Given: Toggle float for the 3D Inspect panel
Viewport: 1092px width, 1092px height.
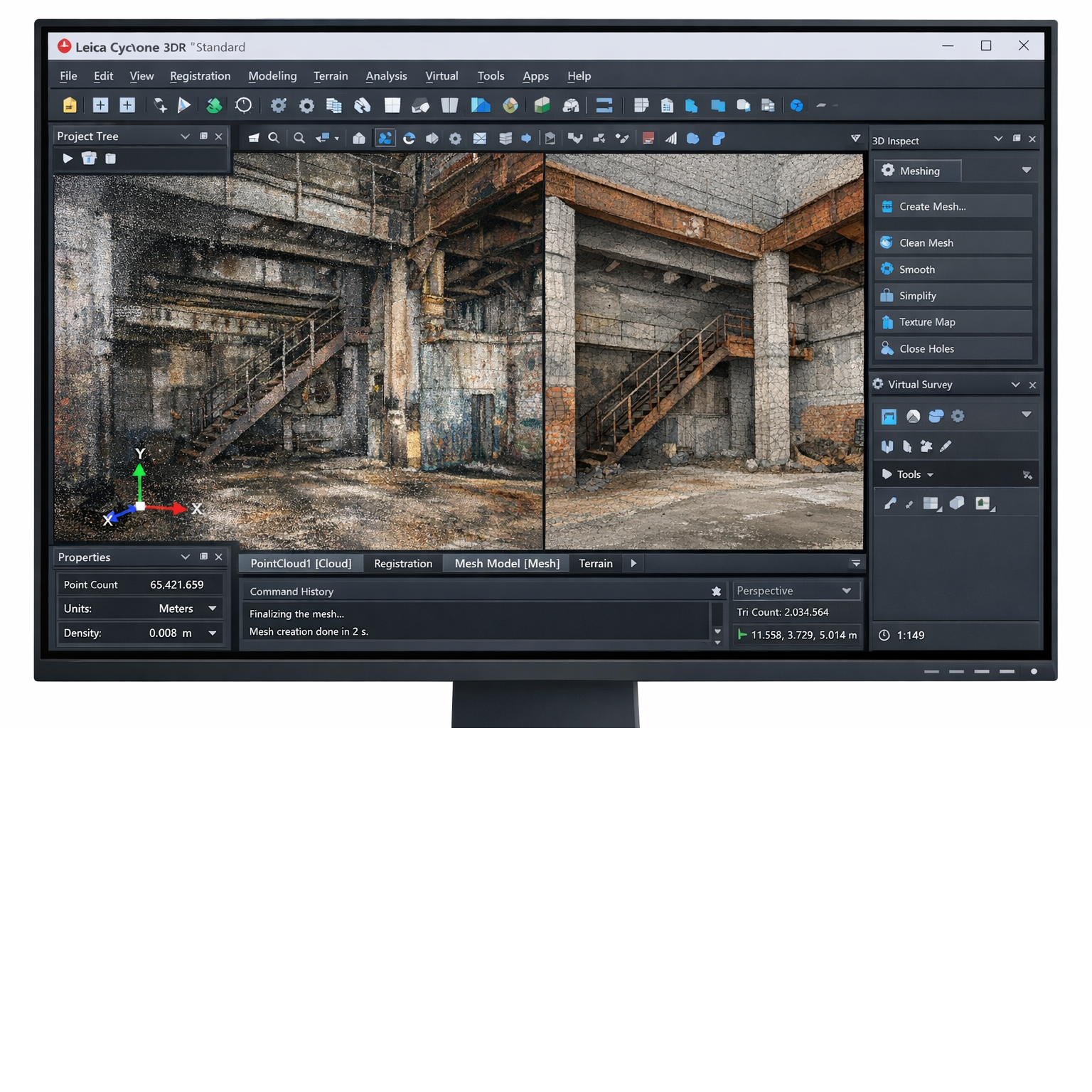Looking at the screenshot, I should [x=1016, y=139].
